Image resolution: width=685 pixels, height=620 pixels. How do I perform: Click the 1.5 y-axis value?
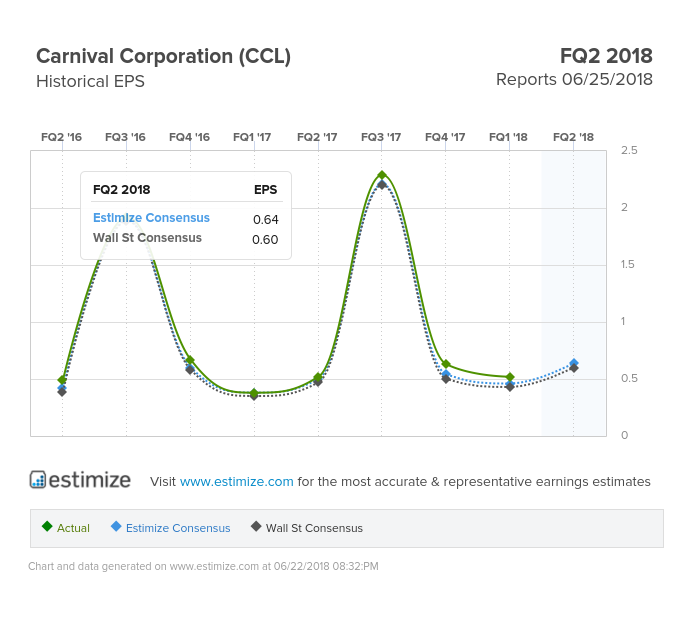click(628, 264)
